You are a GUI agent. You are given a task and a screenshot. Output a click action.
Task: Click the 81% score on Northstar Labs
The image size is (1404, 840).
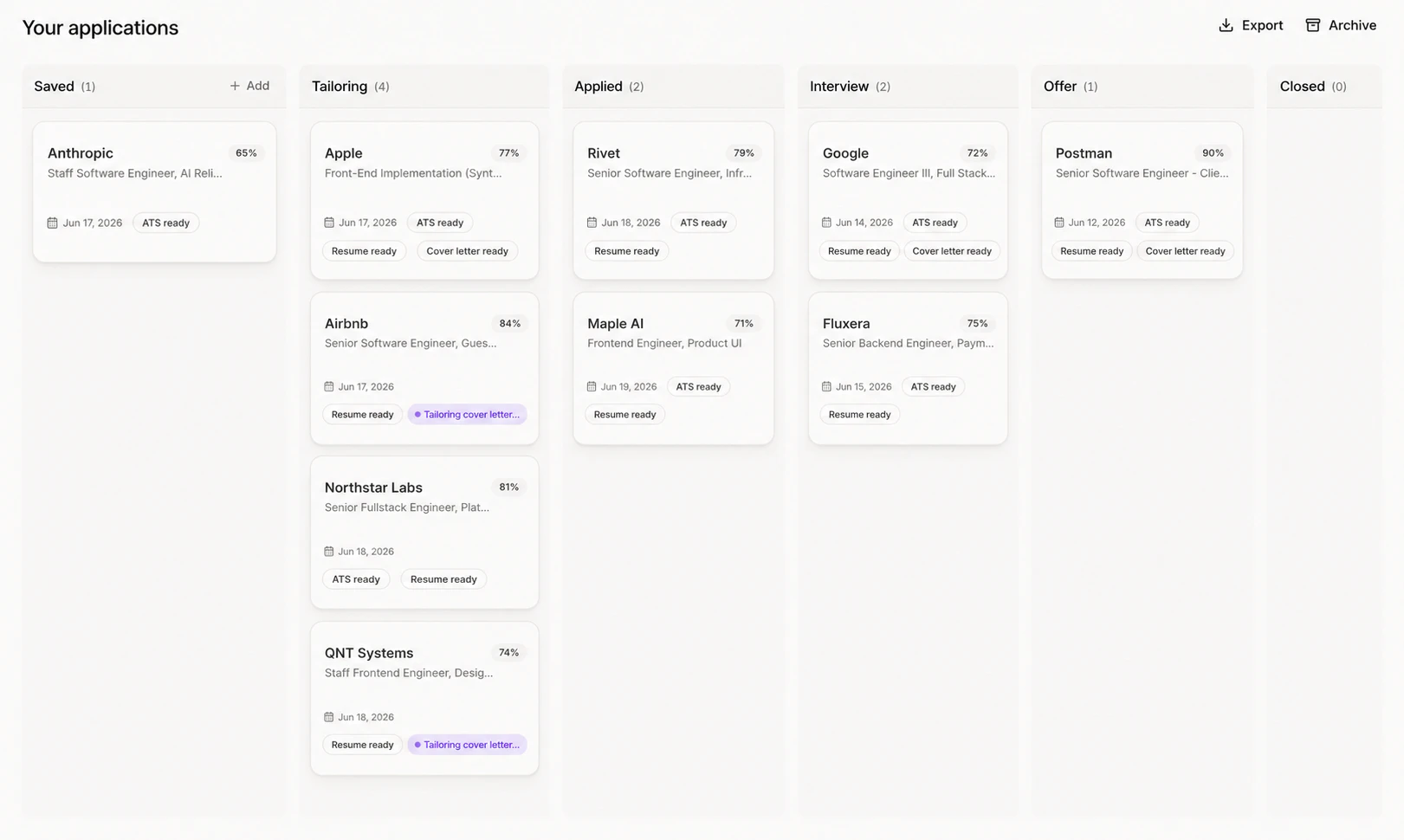point(508,488)
